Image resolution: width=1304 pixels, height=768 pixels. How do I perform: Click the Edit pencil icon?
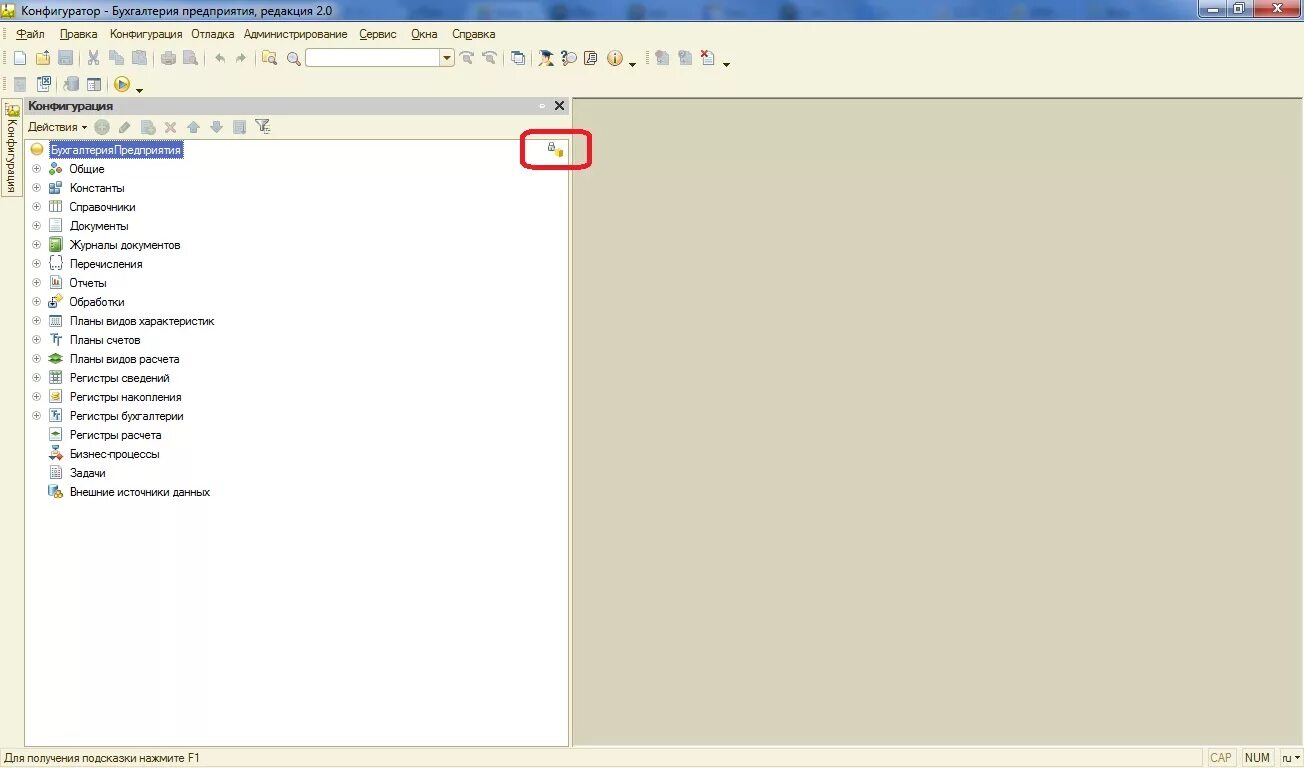click(125, 127)
